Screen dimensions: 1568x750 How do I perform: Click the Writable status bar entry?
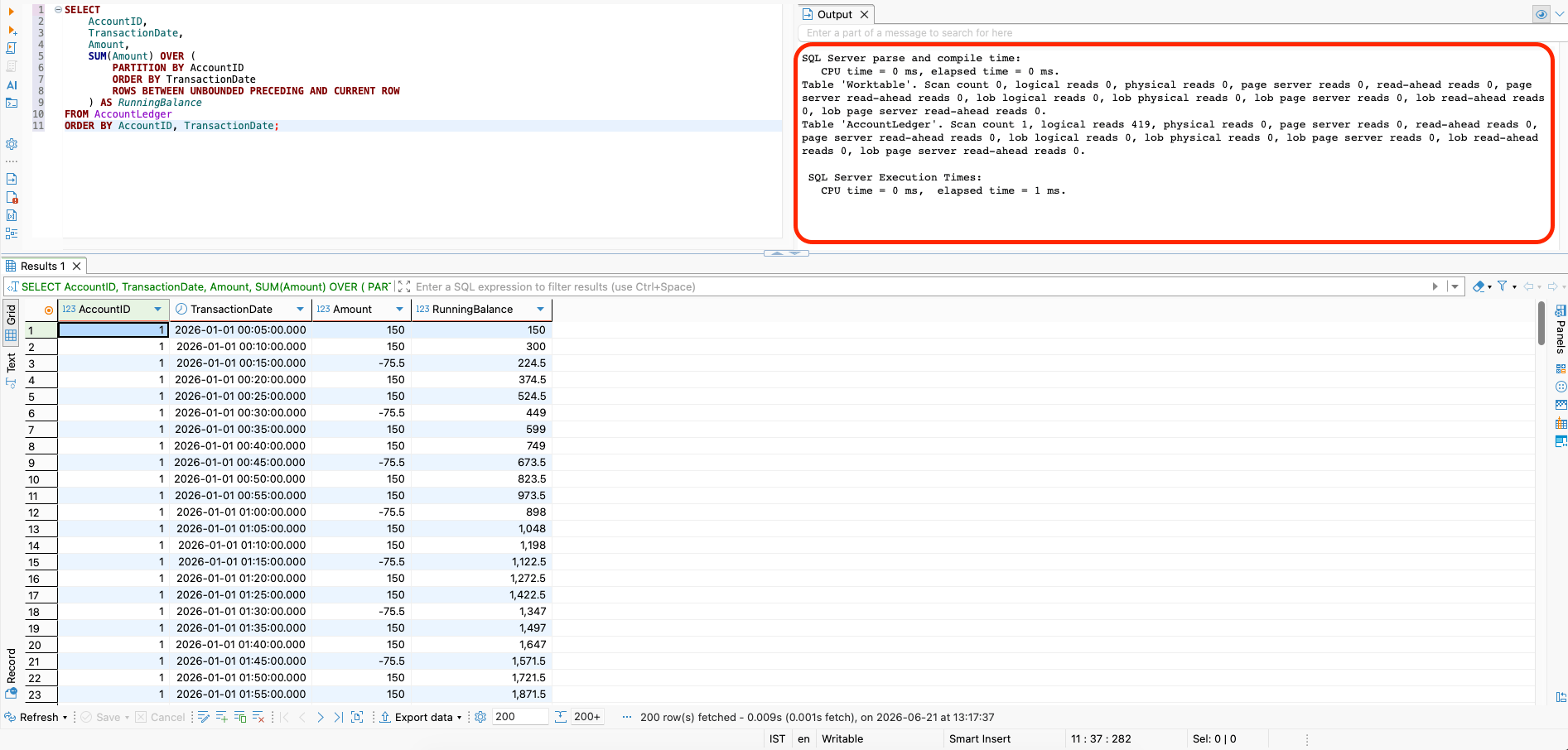tap(842, 738)
